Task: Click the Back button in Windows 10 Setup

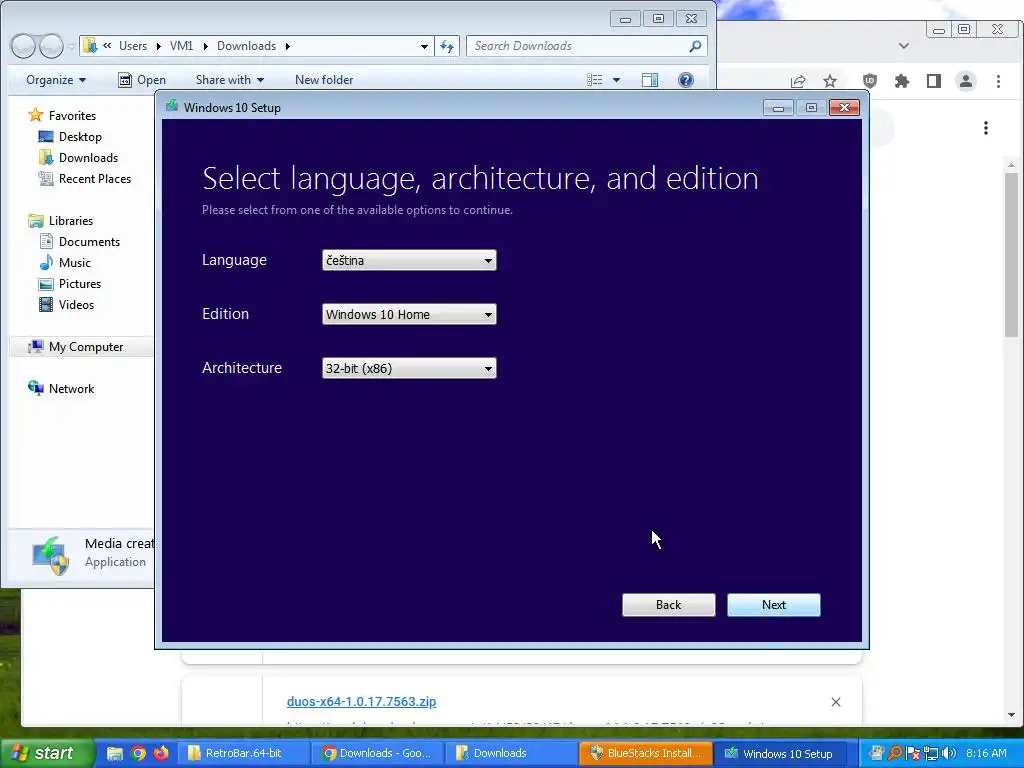Action: (669, 605)
